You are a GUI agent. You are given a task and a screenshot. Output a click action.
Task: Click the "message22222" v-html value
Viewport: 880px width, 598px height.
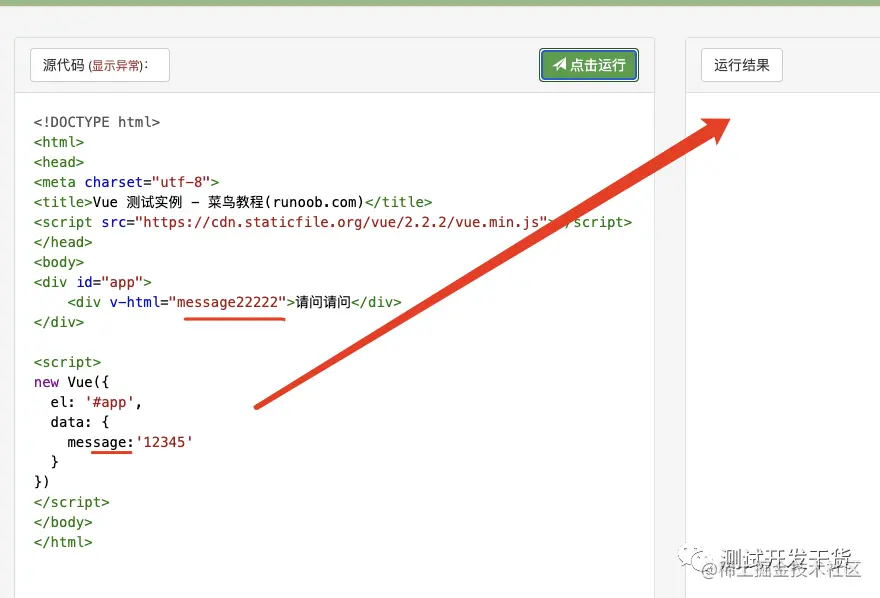click(227, 302)
